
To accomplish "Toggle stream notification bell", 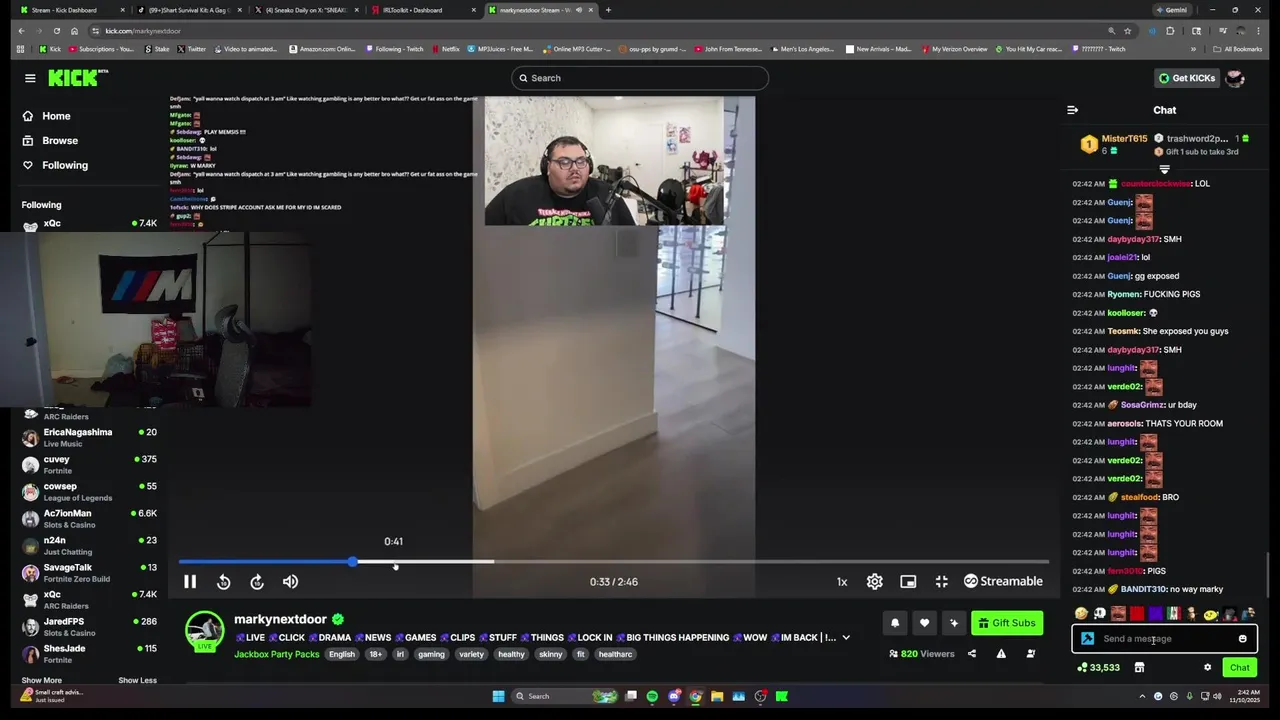I will 895,623.
